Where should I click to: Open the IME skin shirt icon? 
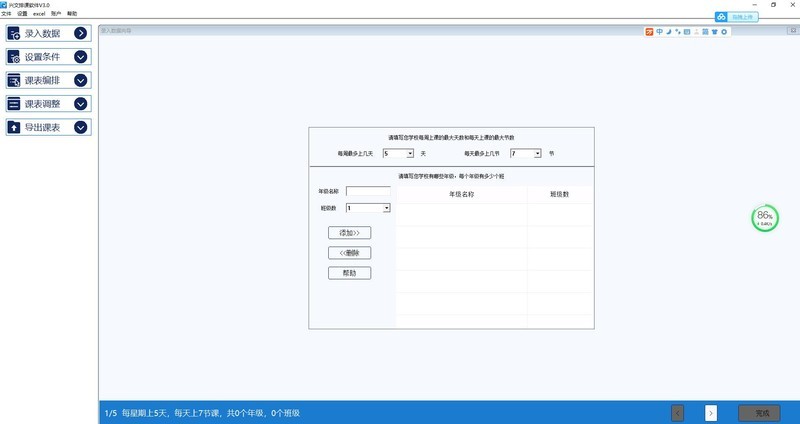714,32
